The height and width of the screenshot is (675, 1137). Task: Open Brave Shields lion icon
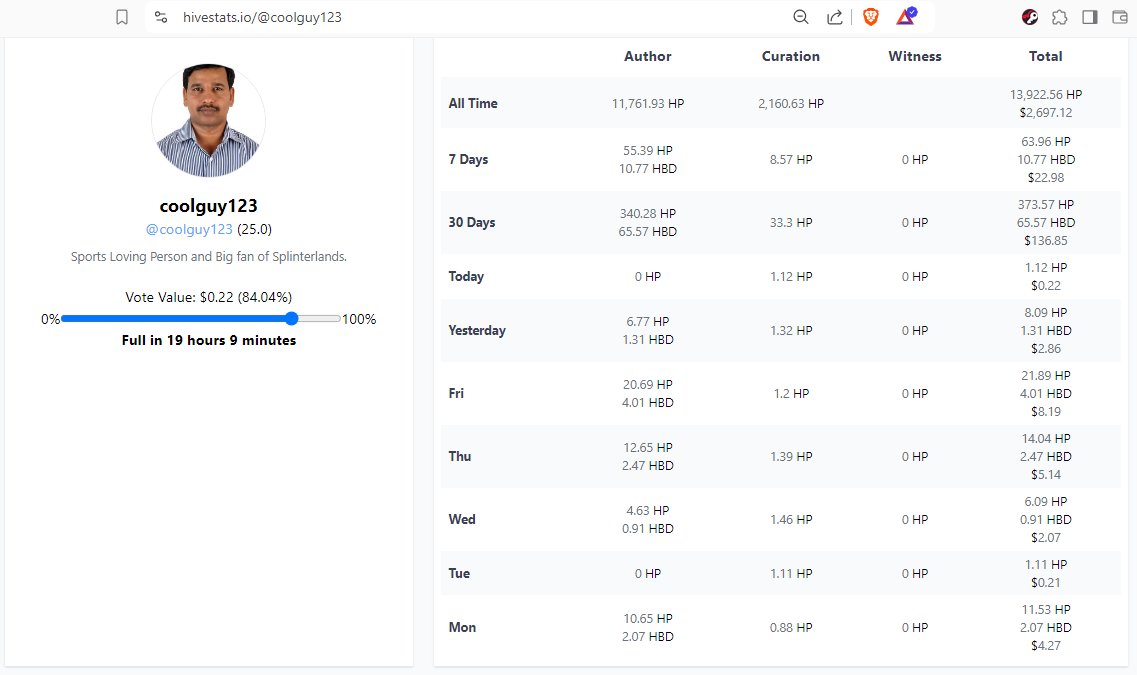[871, 17]
